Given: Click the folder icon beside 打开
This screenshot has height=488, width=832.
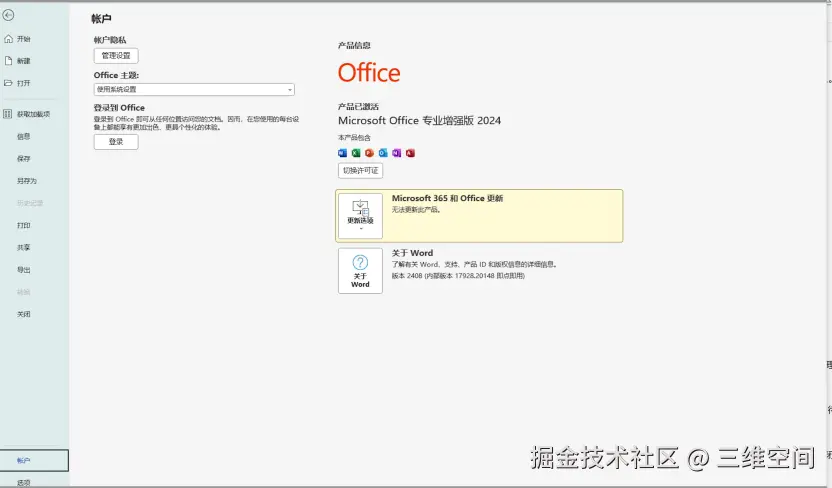Looking at the screenshot, I should pos(8,83).
